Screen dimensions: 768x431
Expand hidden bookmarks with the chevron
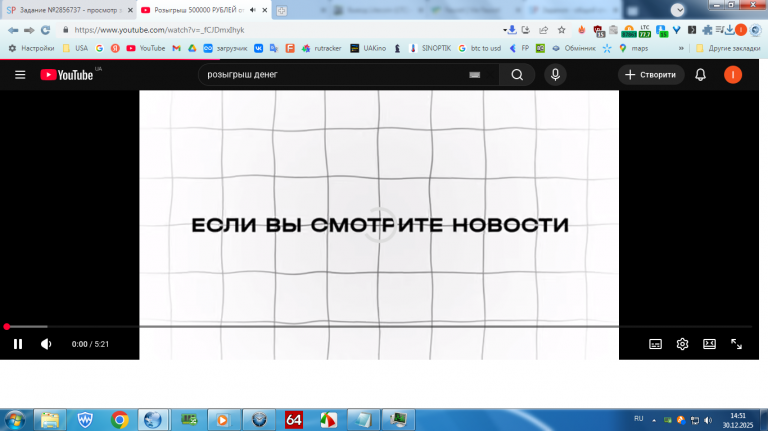click(x=681, y=48)
